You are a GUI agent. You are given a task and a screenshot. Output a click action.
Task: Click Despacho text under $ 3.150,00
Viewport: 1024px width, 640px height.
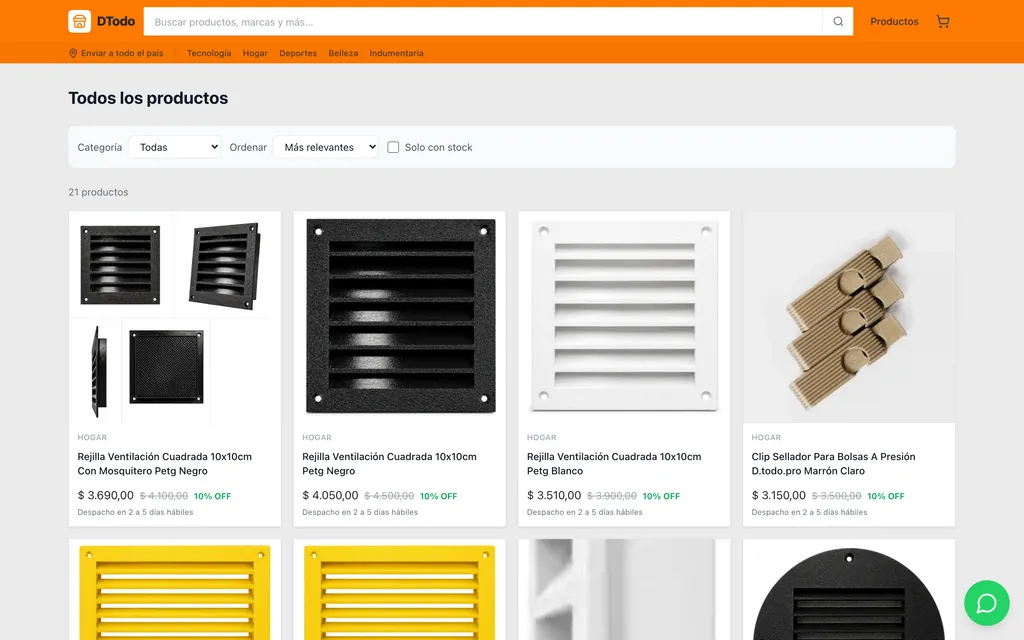(x=809, y=512)
